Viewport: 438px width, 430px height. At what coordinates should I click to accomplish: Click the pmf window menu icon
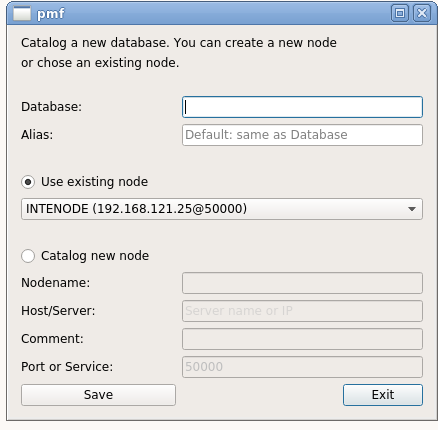coord(22,13)
